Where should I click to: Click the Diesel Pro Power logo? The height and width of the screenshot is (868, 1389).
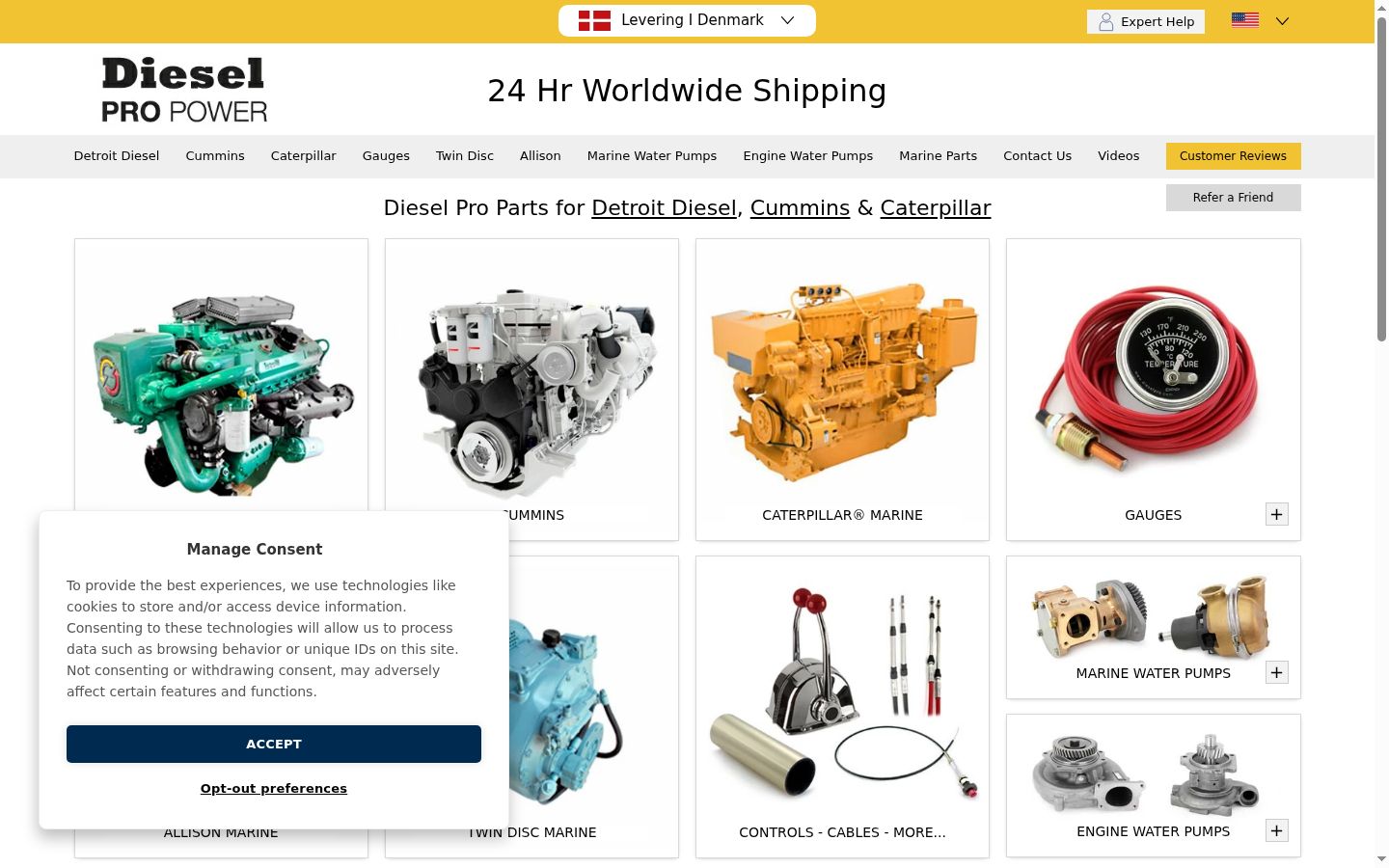click(x=184, y=90)
